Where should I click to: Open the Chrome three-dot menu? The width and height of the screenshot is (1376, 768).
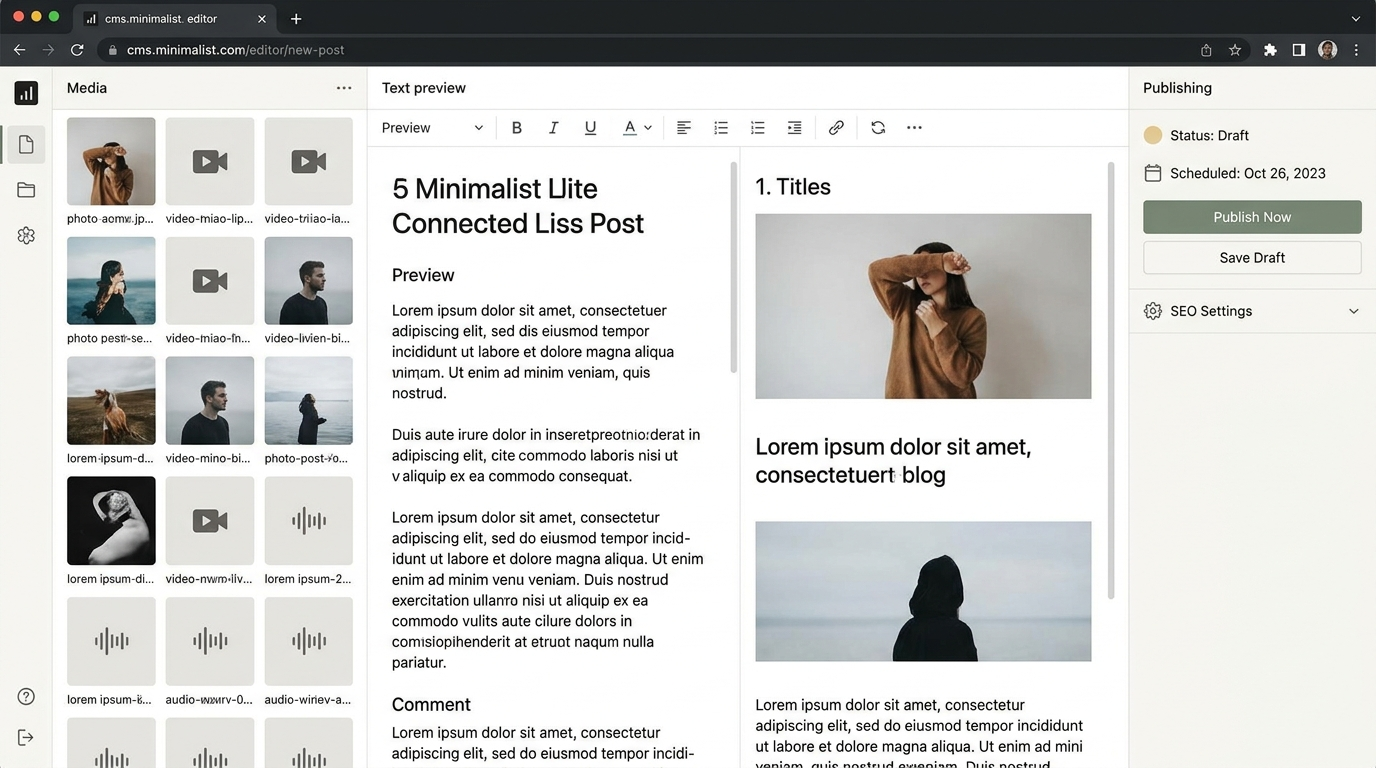coord(1356,50)
